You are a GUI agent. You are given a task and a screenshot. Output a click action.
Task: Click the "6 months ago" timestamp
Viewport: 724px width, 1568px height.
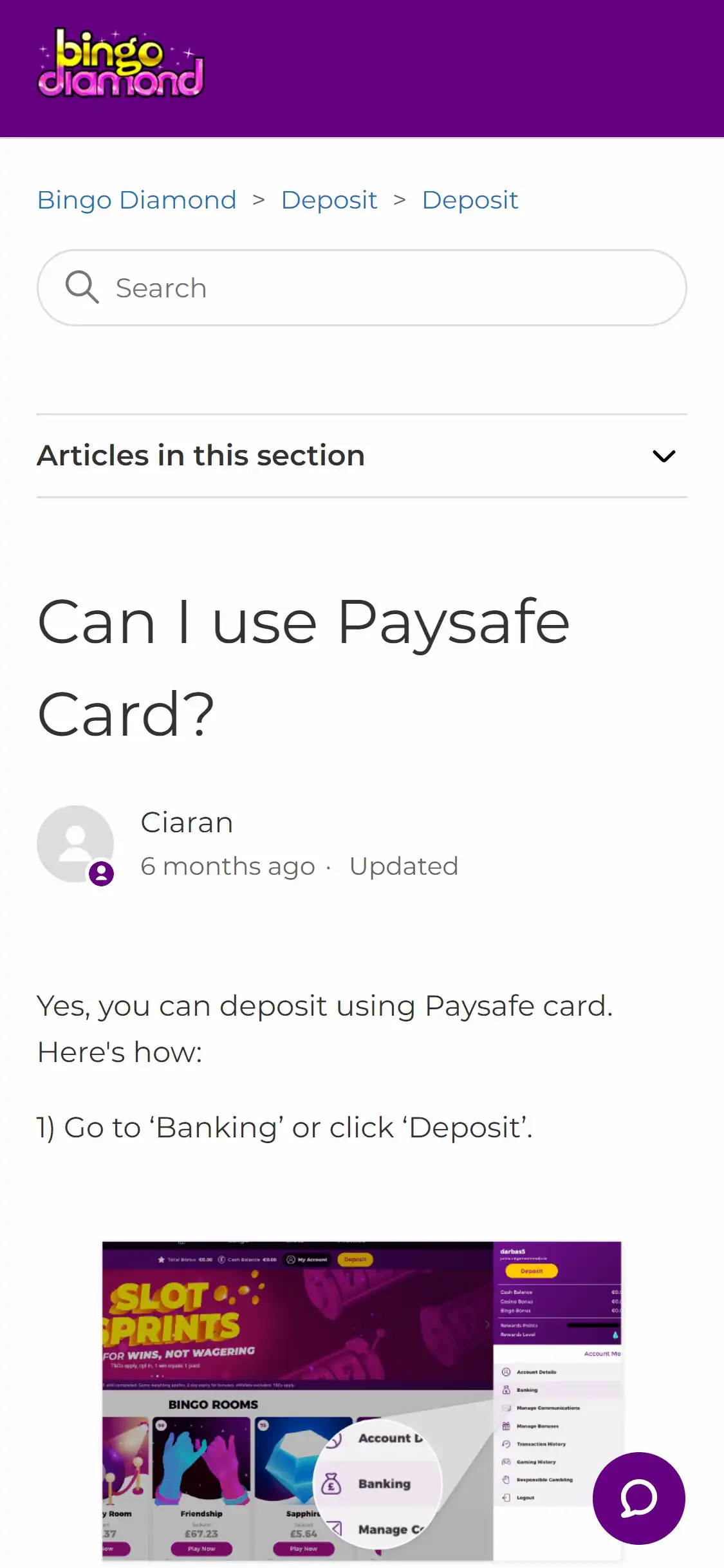[x=228, y=866]
